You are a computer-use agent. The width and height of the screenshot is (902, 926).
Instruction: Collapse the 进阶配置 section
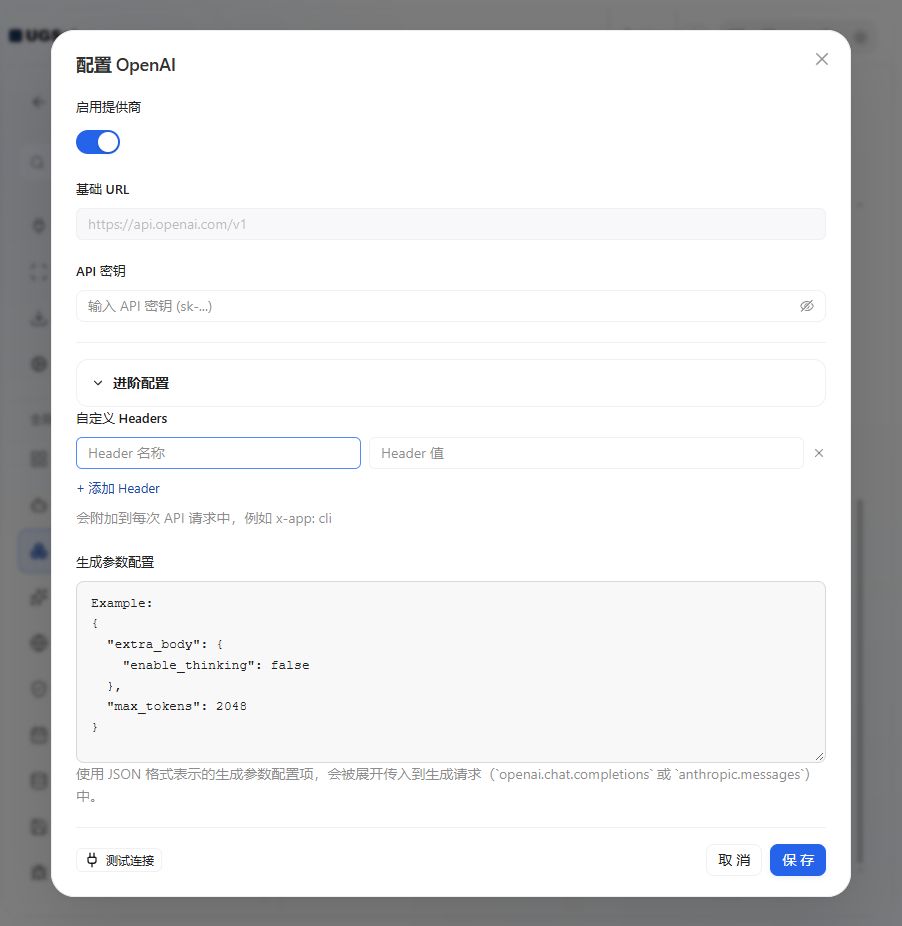(451, 383)
